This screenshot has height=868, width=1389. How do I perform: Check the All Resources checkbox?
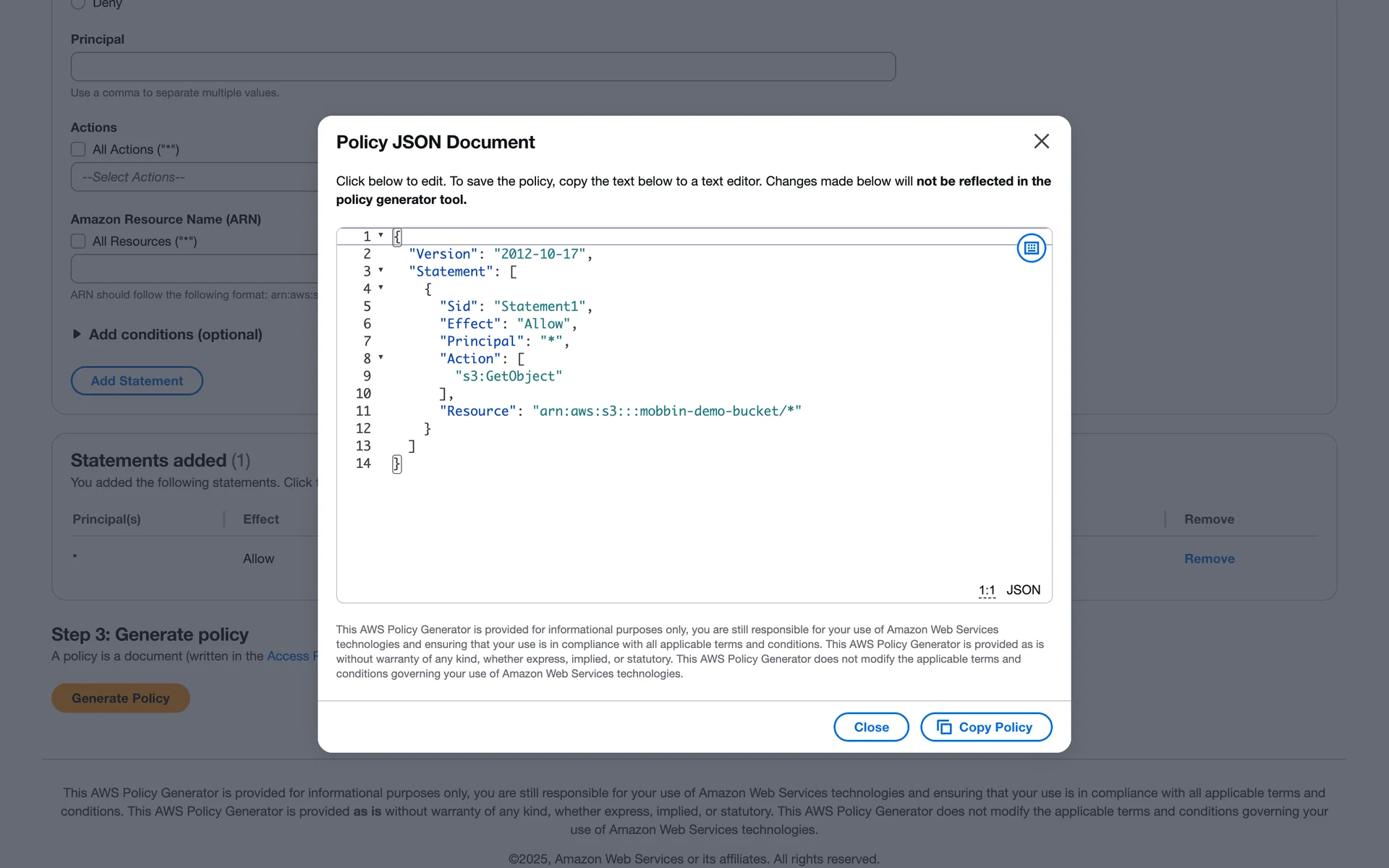tap(78, 242)
